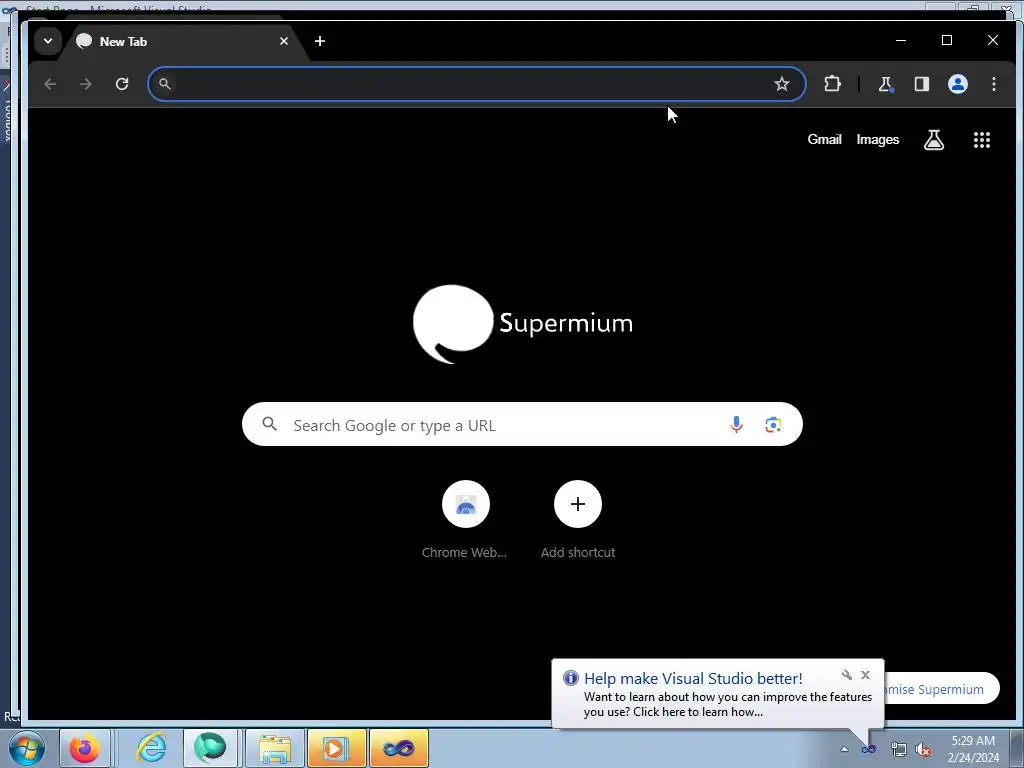Go forward with the forward arrow
The image size is (1024, 768).
pyautogui.click(x=86, y=84)
